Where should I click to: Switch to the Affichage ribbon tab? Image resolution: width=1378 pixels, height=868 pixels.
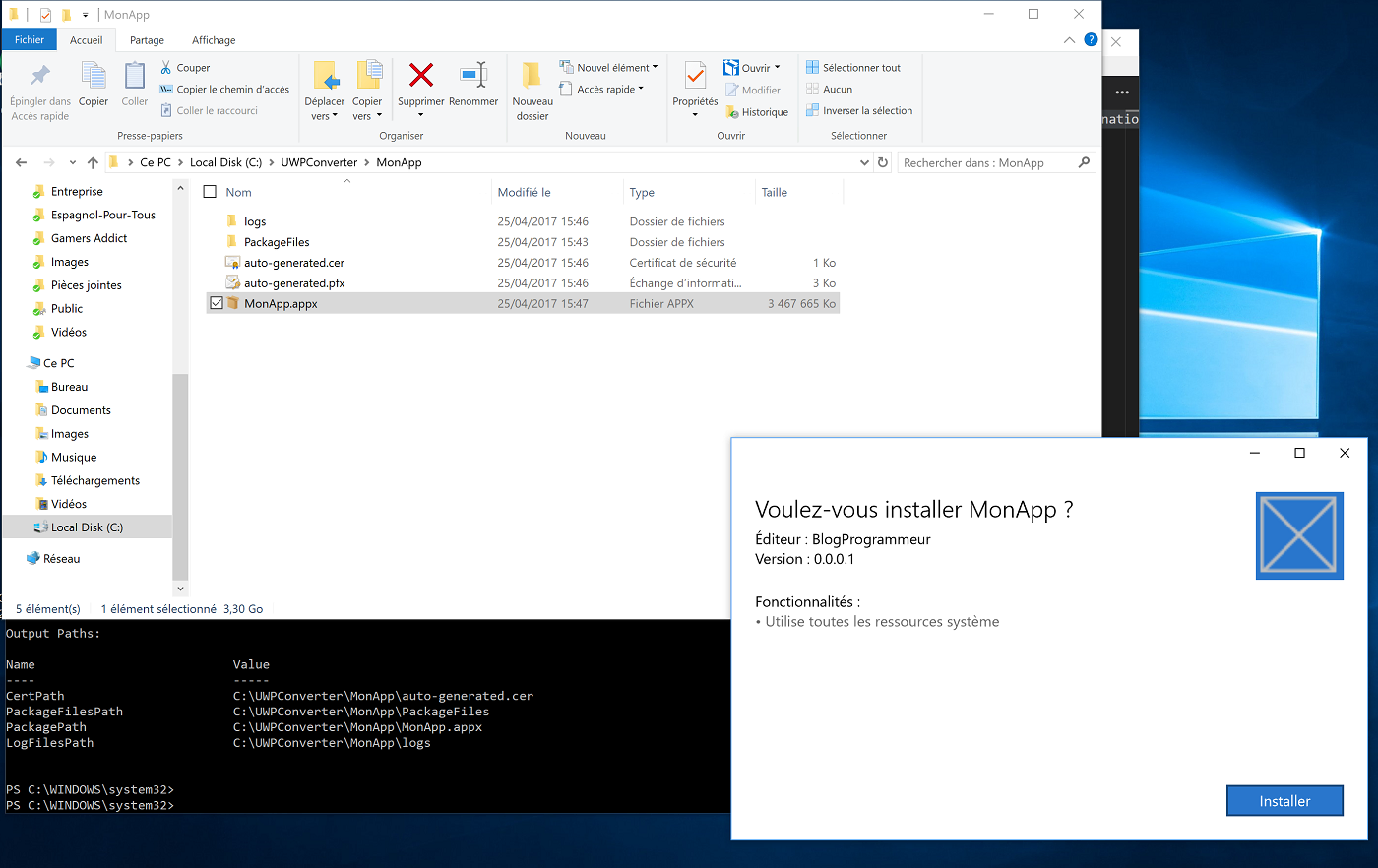click(214, 40)
